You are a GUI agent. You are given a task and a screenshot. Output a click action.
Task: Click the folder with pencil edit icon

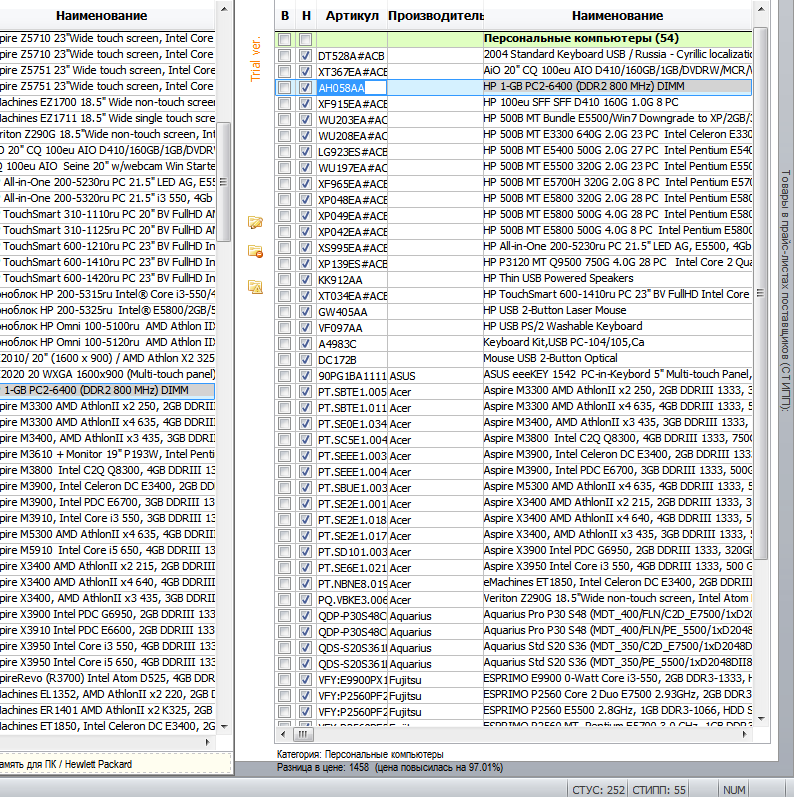click(255, 222)
